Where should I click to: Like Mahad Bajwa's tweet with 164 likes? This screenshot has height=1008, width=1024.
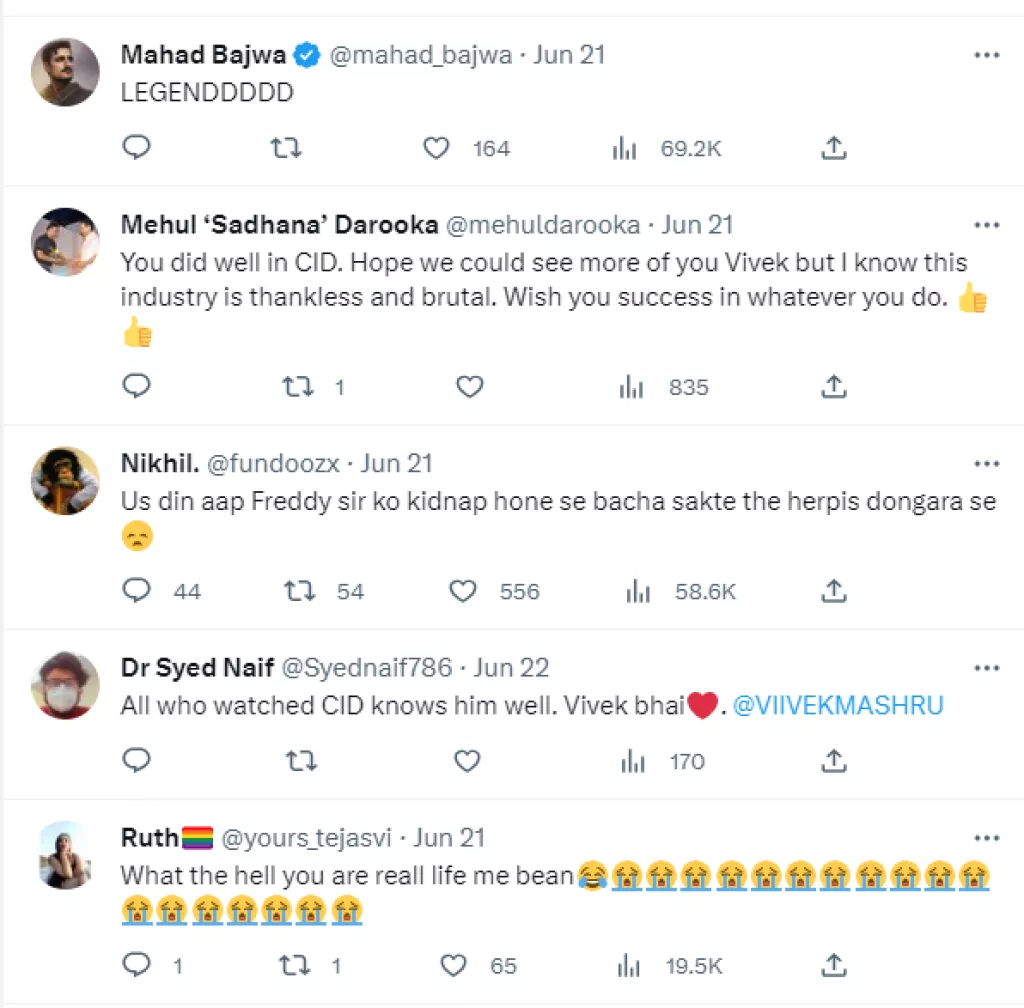(437, 148)
